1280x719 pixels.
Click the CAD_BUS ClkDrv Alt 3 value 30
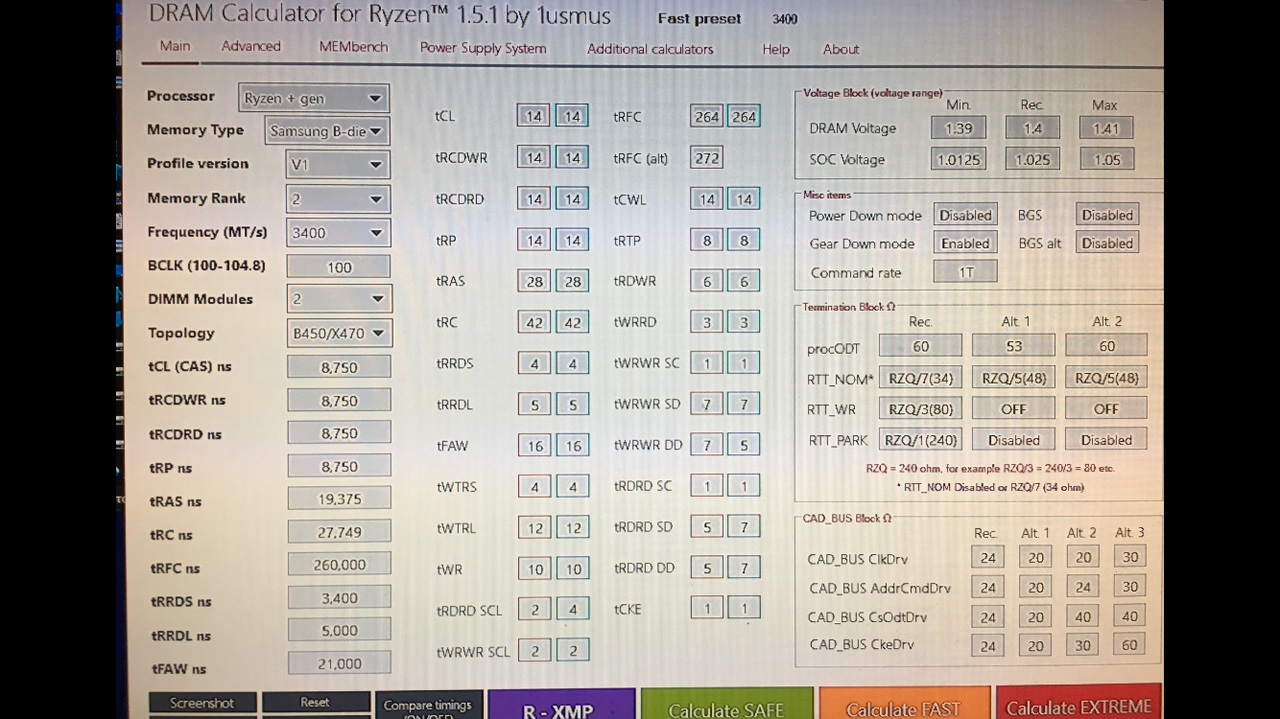pyautogui.click(x=1129, y=557)
